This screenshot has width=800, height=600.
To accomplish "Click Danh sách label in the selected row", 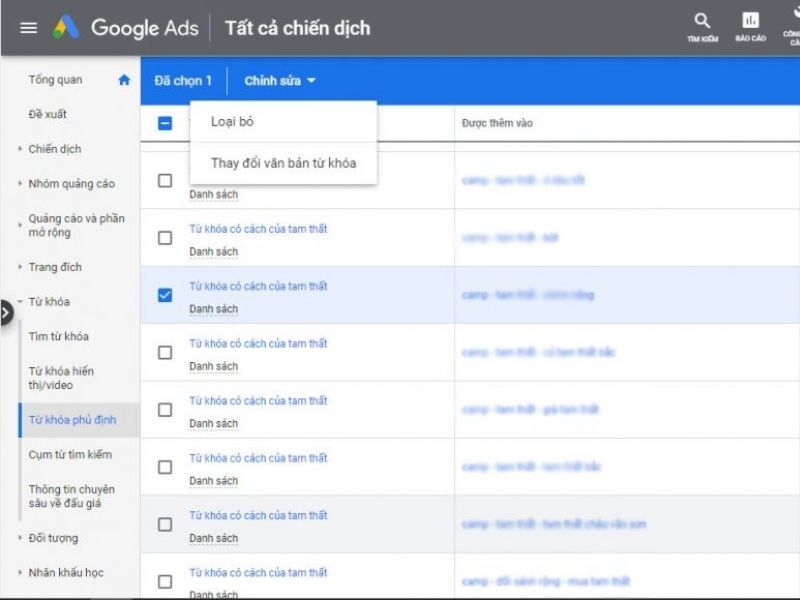I will (x=213, y=309).
